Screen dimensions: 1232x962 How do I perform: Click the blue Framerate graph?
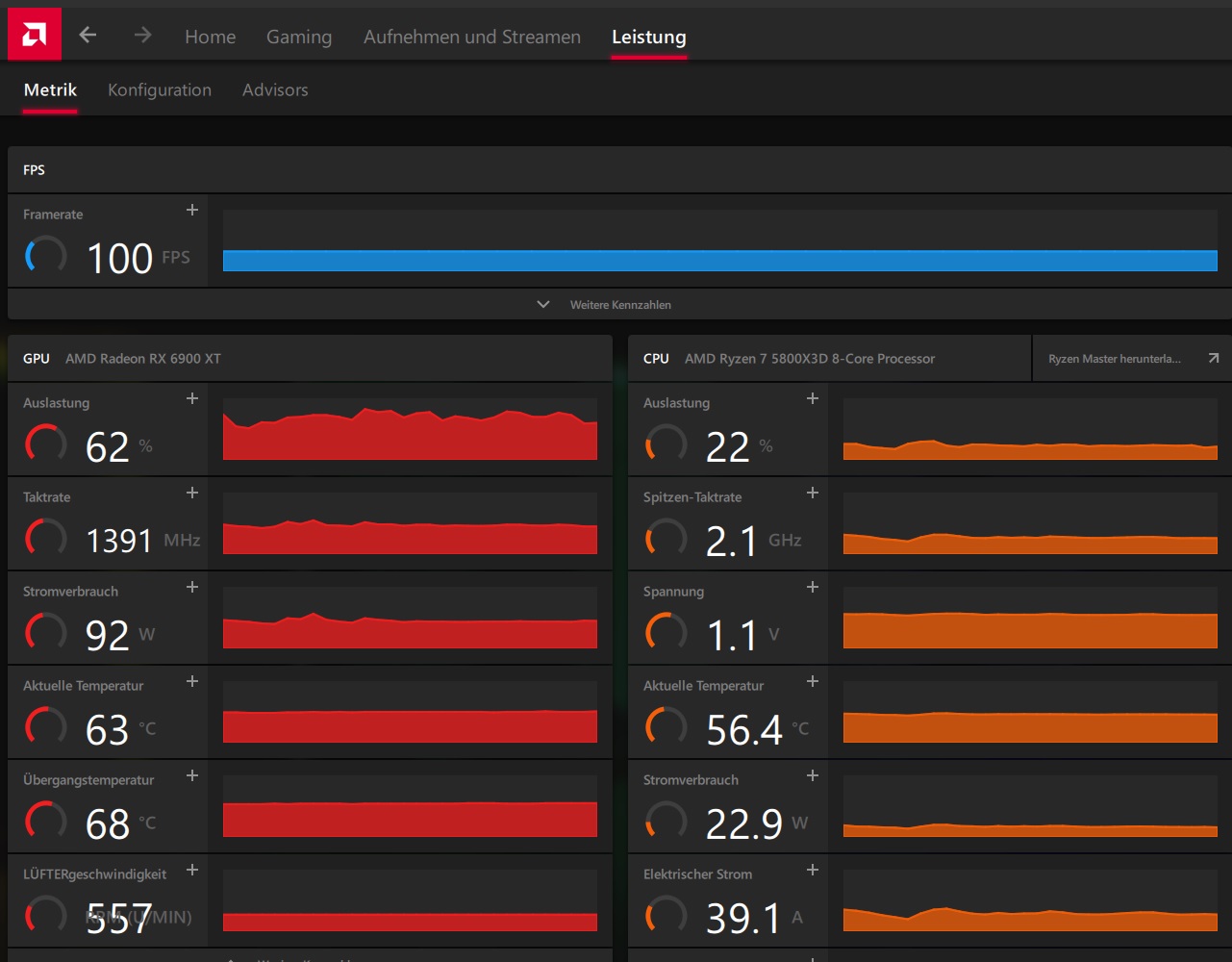pyautogui.click(x=720, y=240)
